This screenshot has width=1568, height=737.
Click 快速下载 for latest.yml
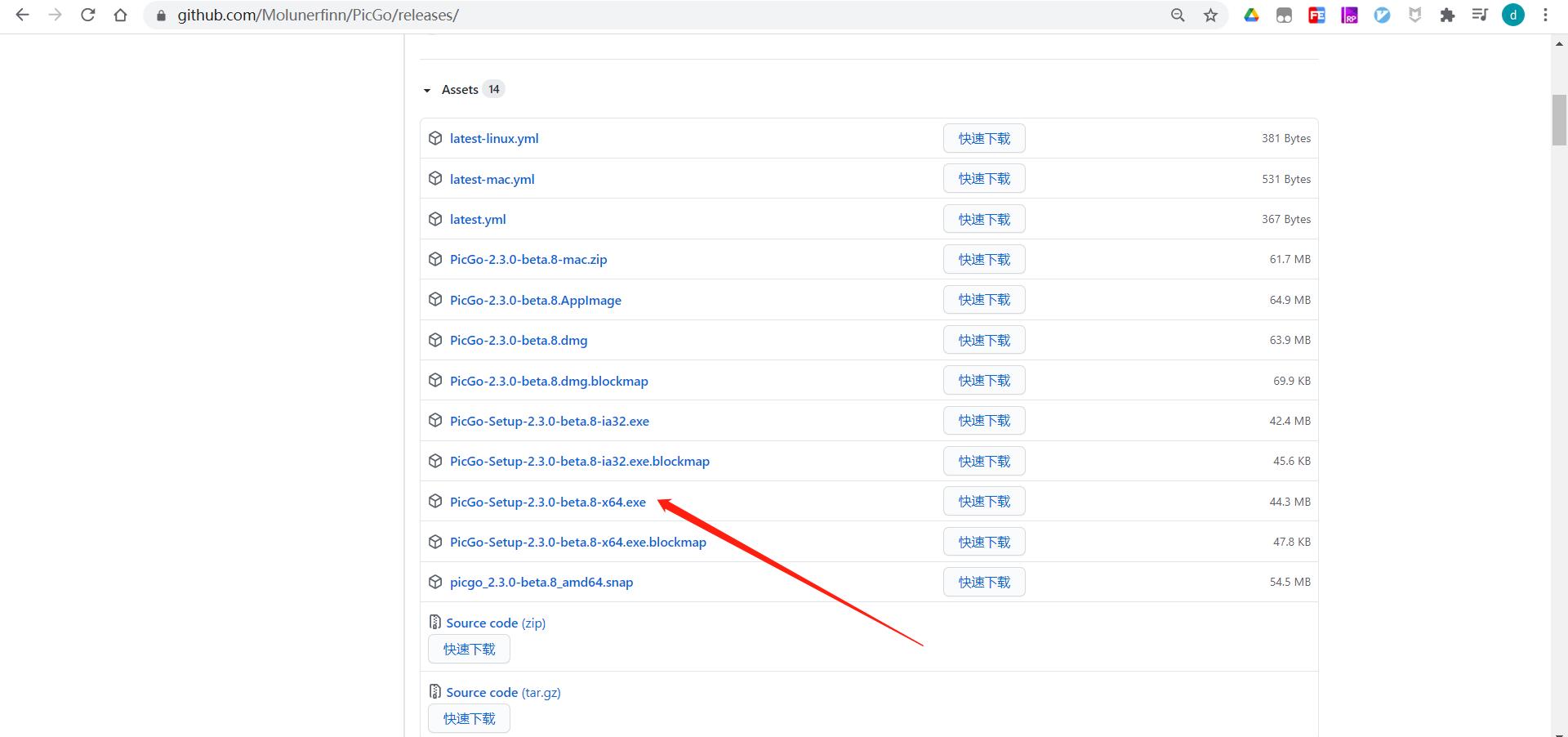coord(984,219)
